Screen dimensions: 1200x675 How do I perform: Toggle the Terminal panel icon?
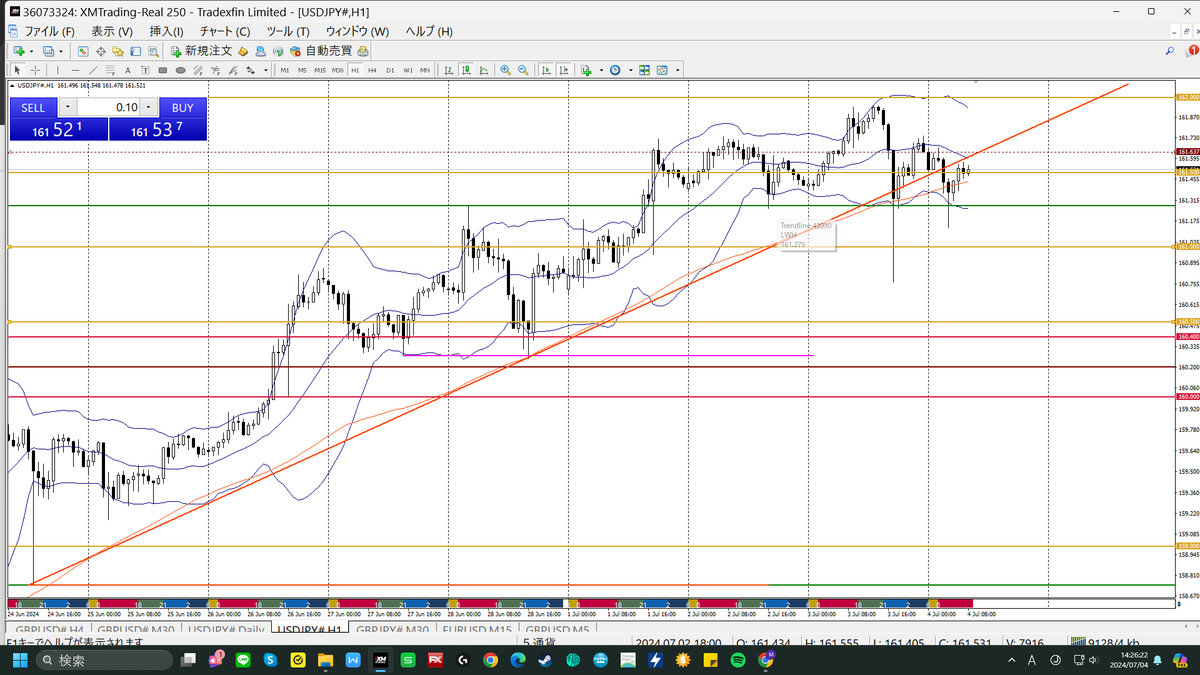tap(135, 51)
